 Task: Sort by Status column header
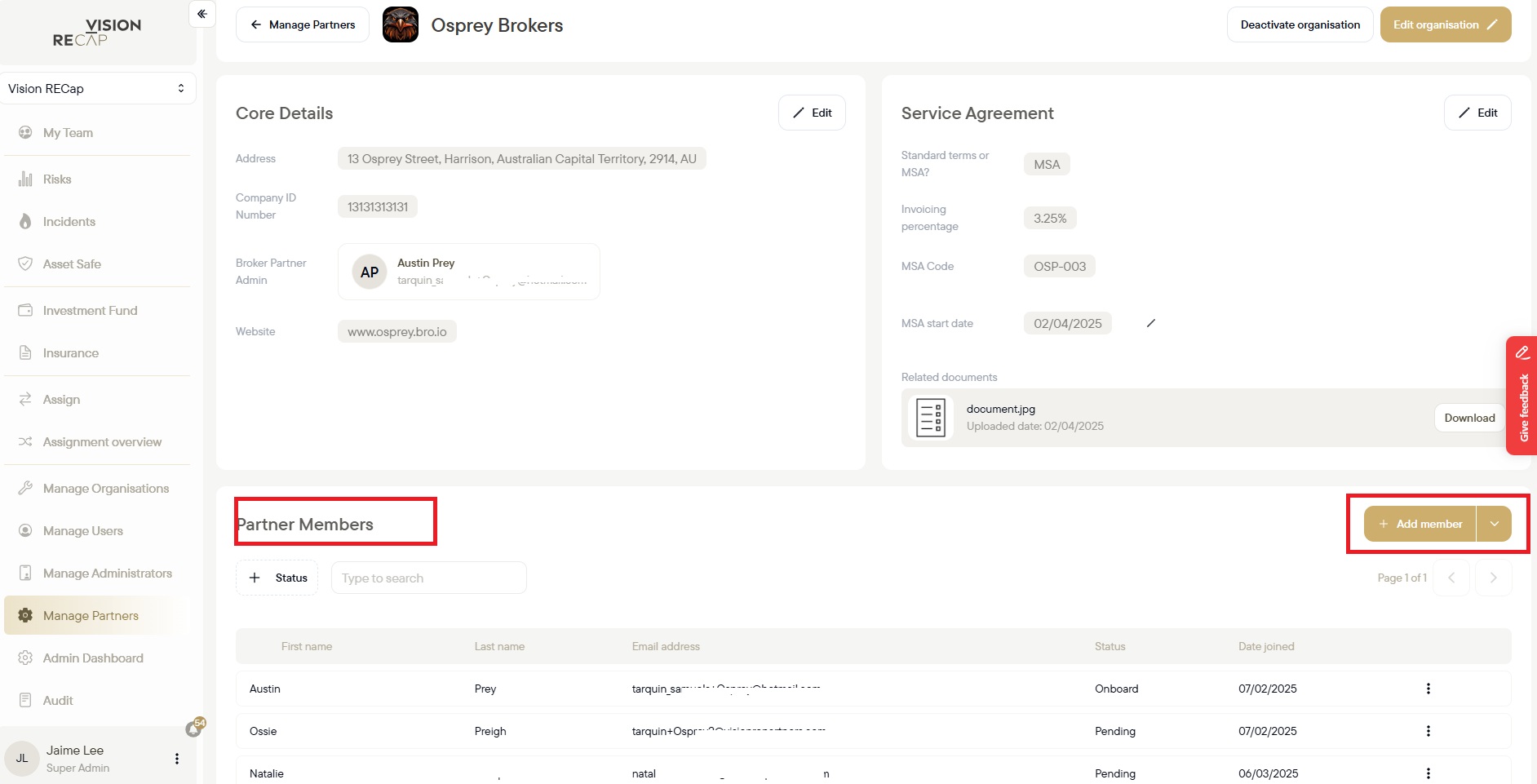click(1110, 646)
